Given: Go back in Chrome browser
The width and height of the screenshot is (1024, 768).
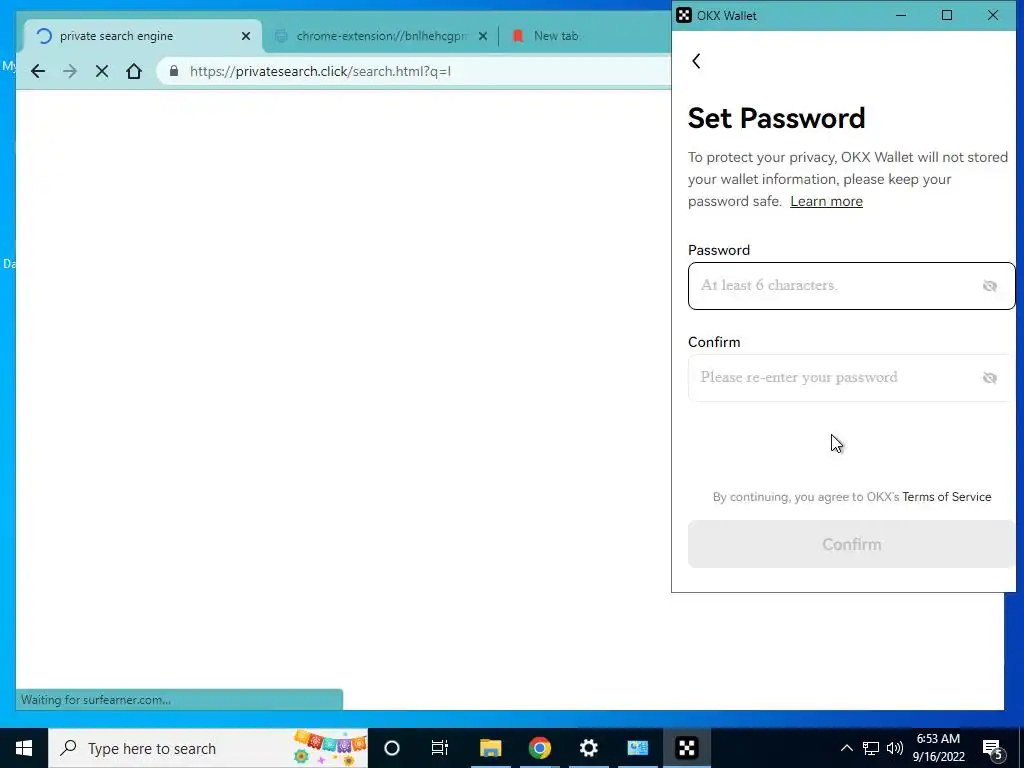Looking at the screenshot, I should (38, 71).
